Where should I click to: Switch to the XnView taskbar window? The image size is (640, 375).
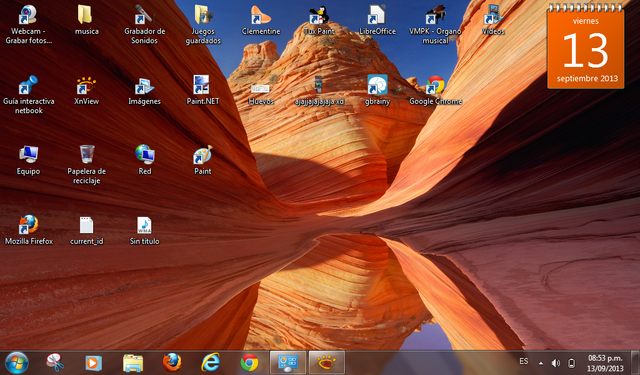coord(327,362)
